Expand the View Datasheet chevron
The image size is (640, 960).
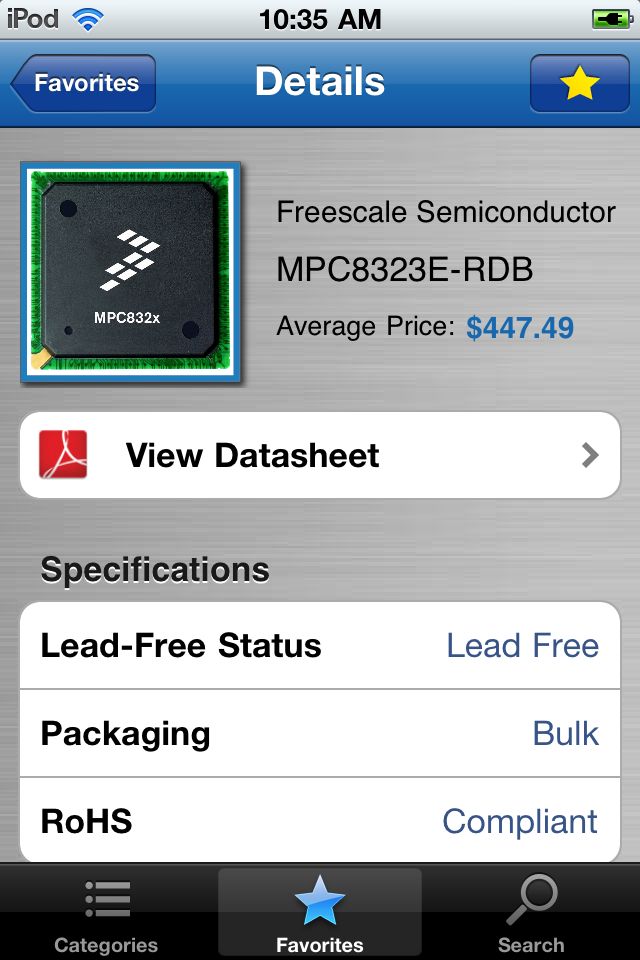tap(590, 455)
